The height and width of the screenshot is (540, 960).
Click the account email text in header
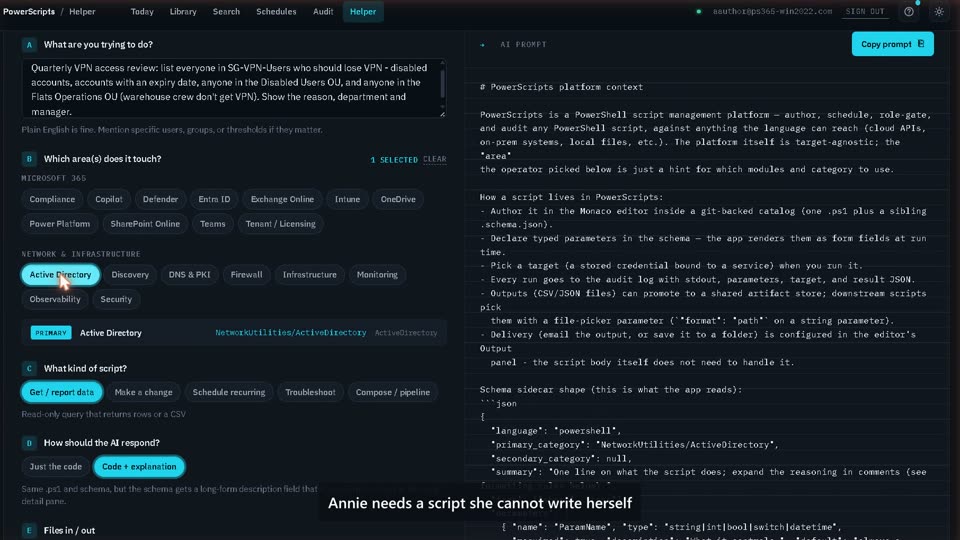[x=772, y=12]
